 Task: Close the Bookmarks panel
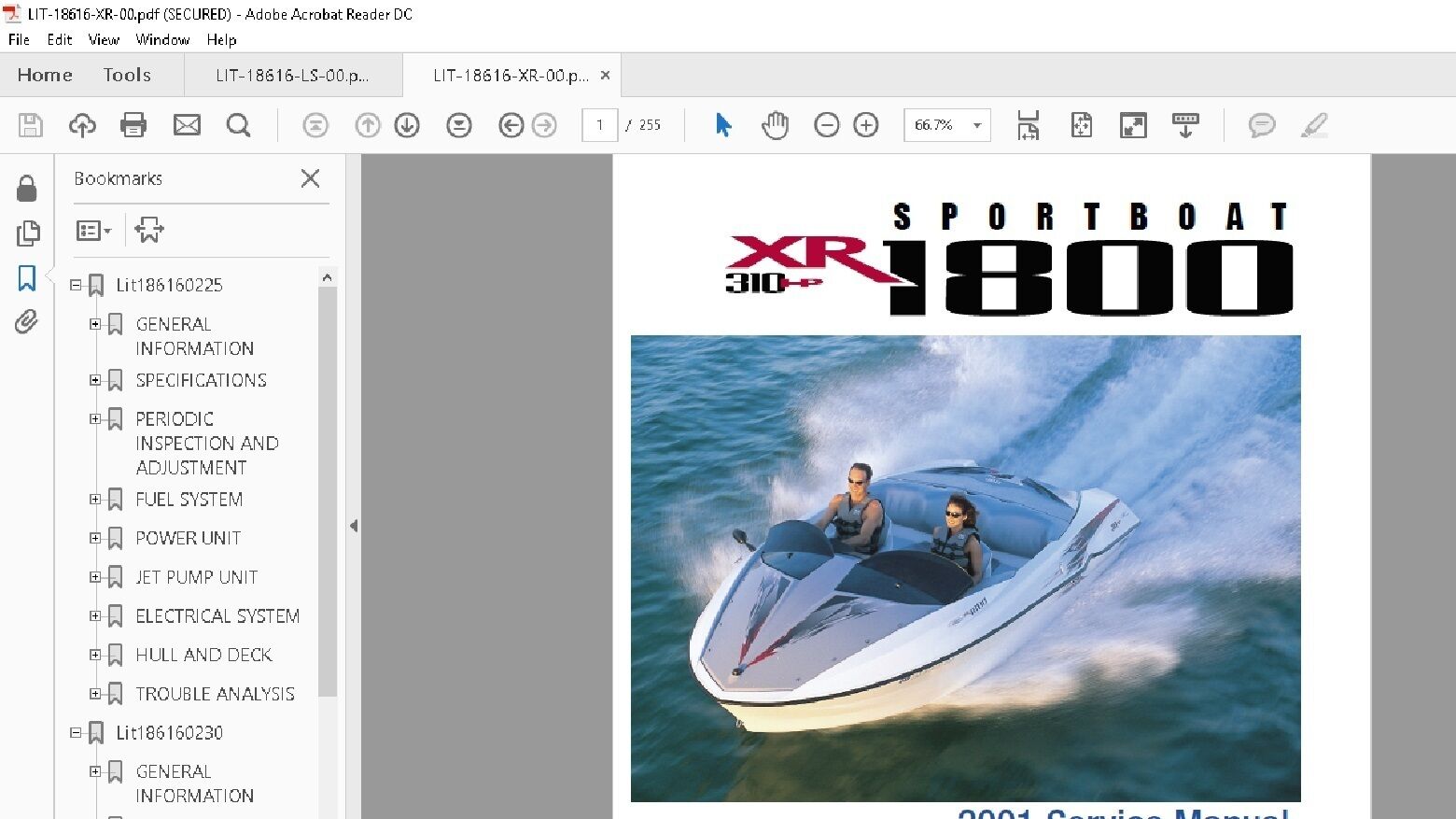tap(311, 178)
